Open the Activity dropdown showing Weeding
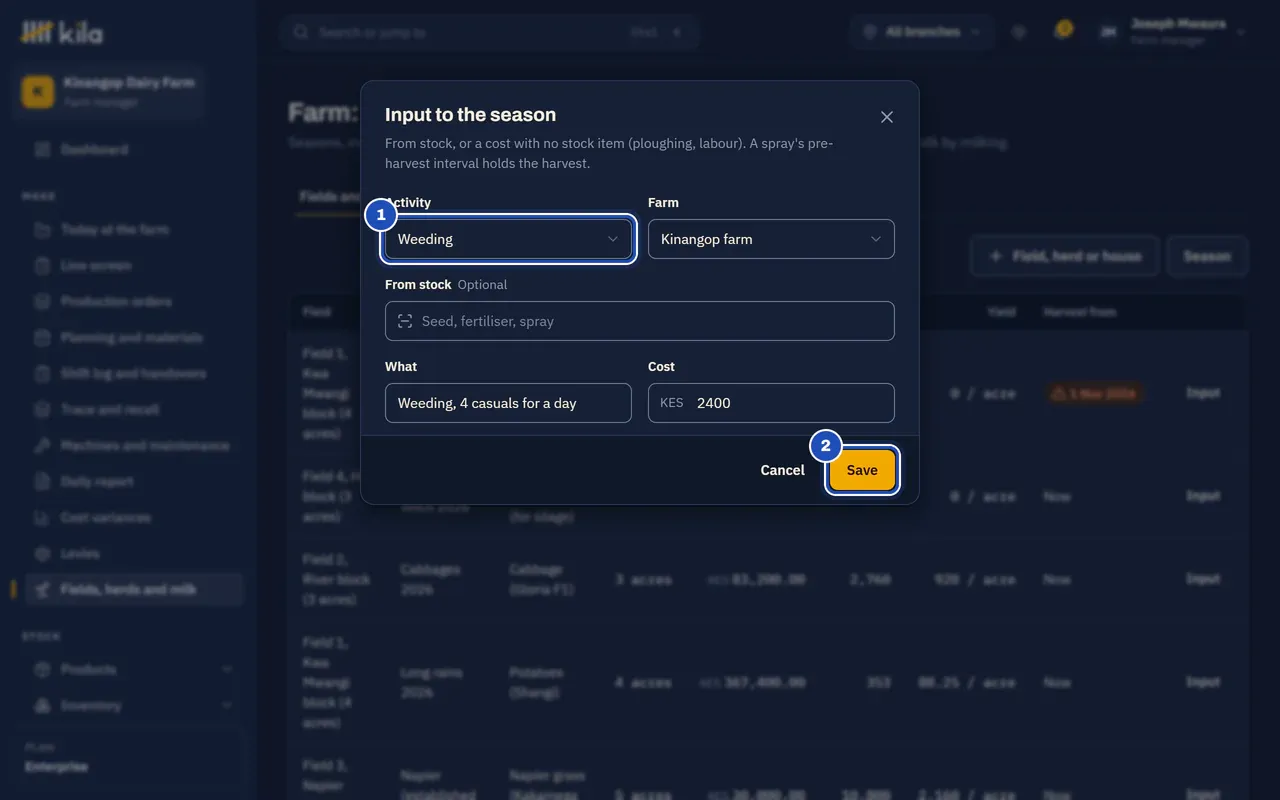 tap(508, 239)
